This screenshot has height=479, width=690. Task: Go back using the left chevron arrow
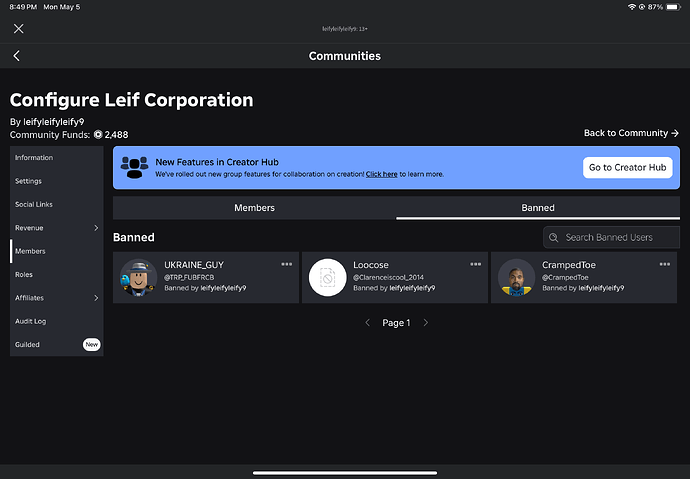[16, 56]
